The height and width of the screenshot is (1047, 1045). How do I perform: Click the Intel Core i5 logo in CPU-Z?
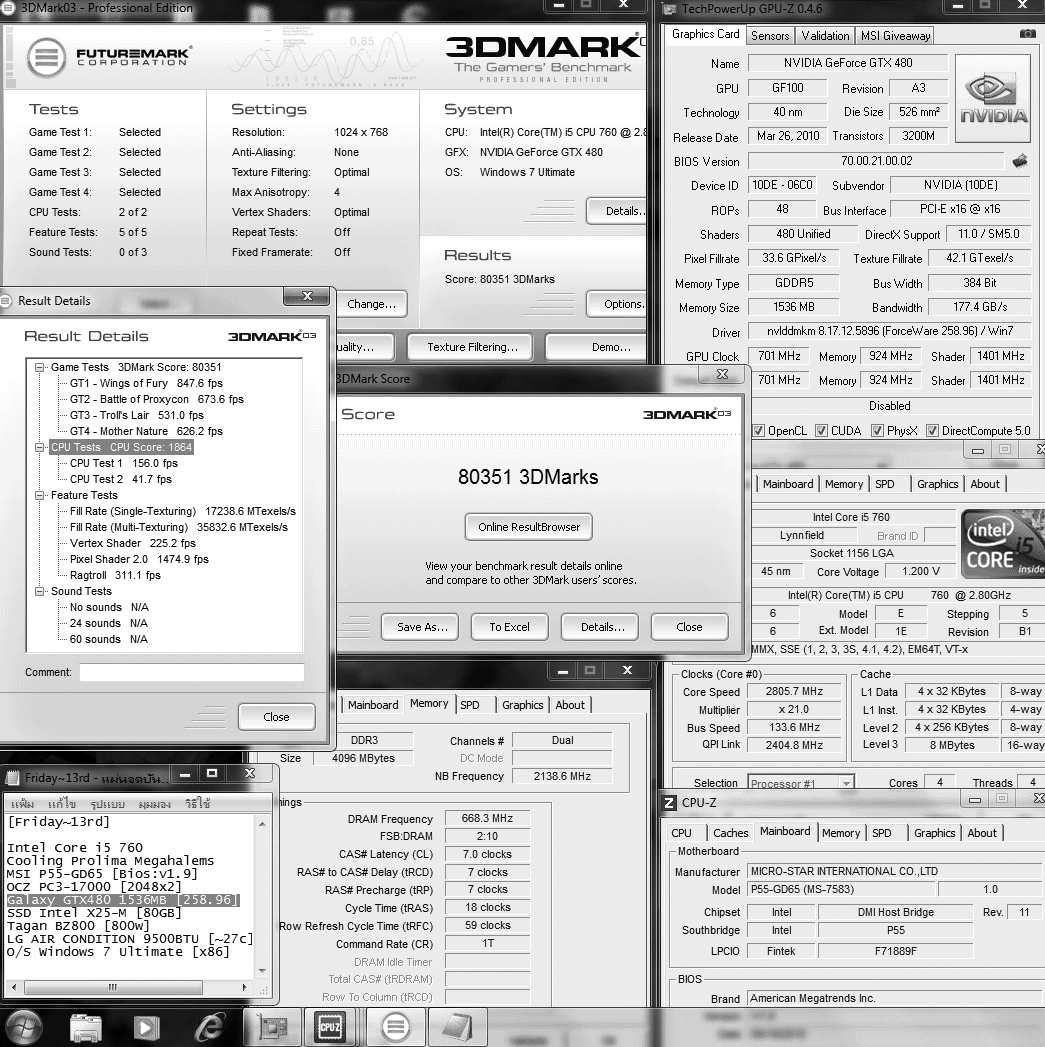point(1002,544)
